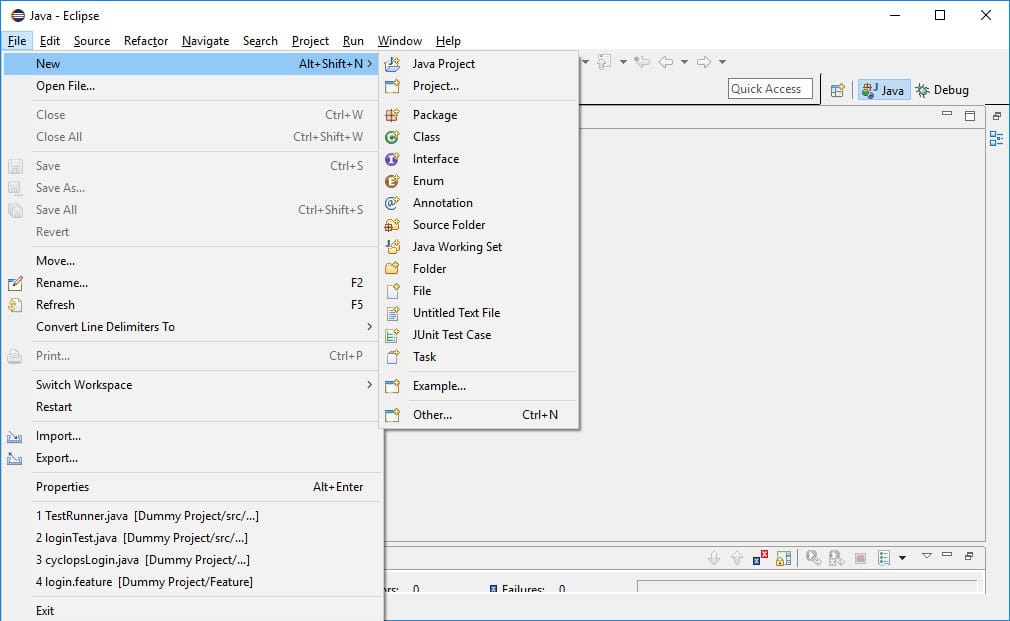Open the JUnit view menu triangle
This screenshot has height=621, width=1010.
[x=927, y=555]
